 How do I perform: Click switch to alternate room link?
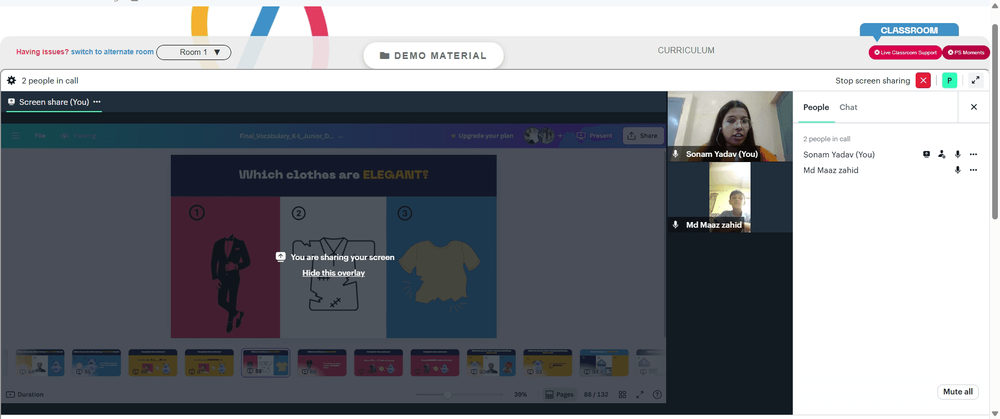[x=112, y=52]
